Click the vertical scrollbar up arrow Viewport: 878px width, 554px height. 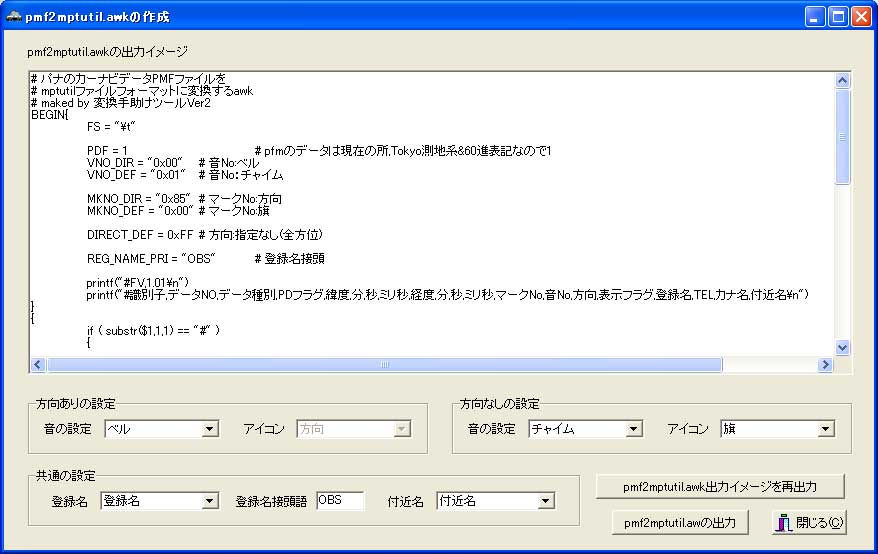click(x=842, y=81)
